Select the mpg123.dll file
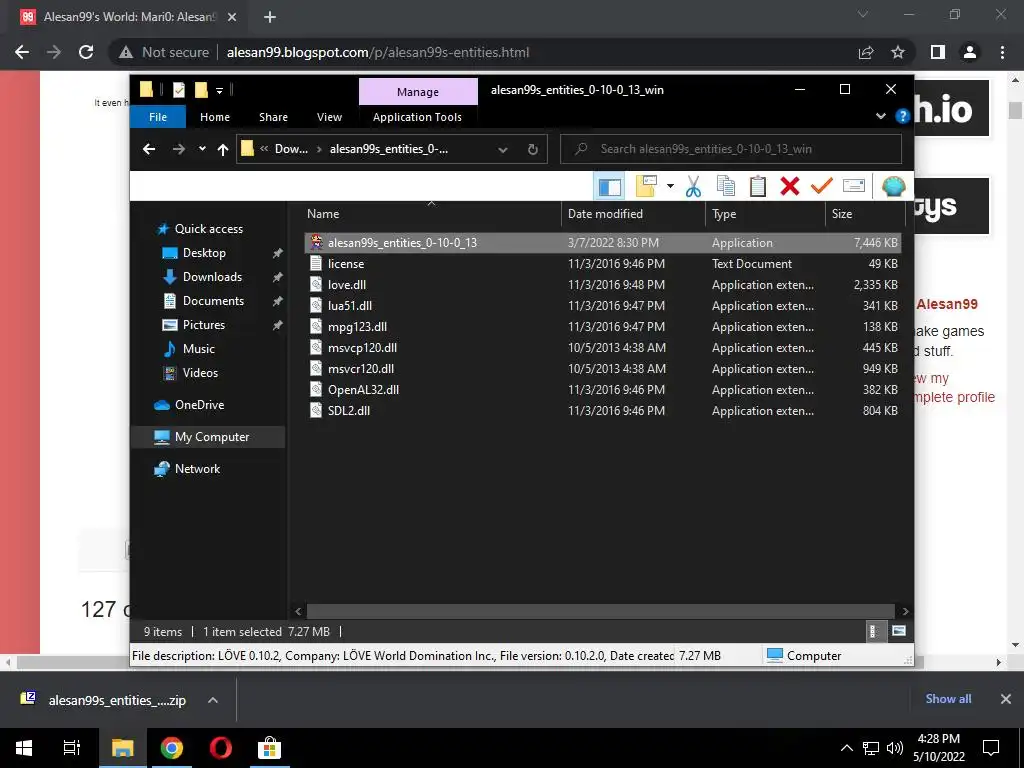Image resolution: width=1024 pixels, height=768 pixels. [603, 327]
